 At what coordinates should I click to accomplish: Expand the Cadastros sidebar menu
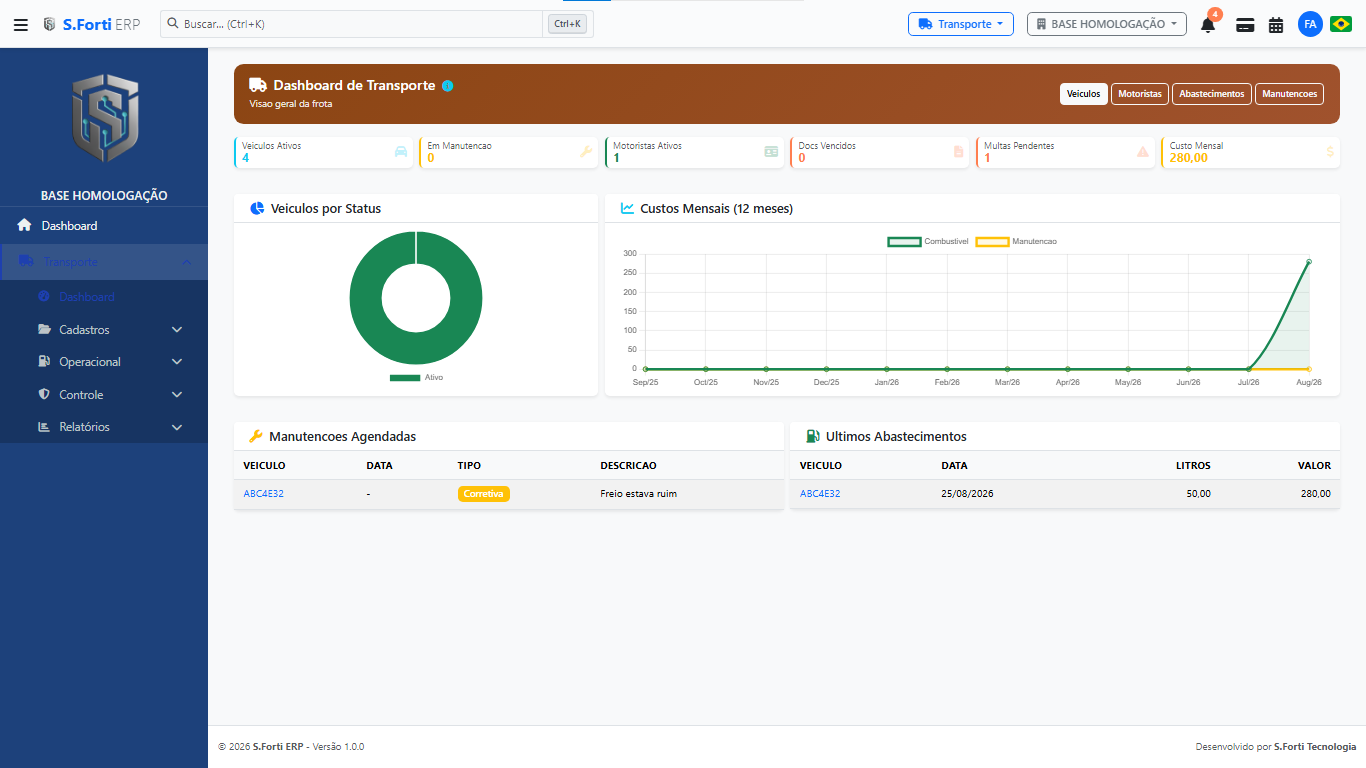coord(104,330)
